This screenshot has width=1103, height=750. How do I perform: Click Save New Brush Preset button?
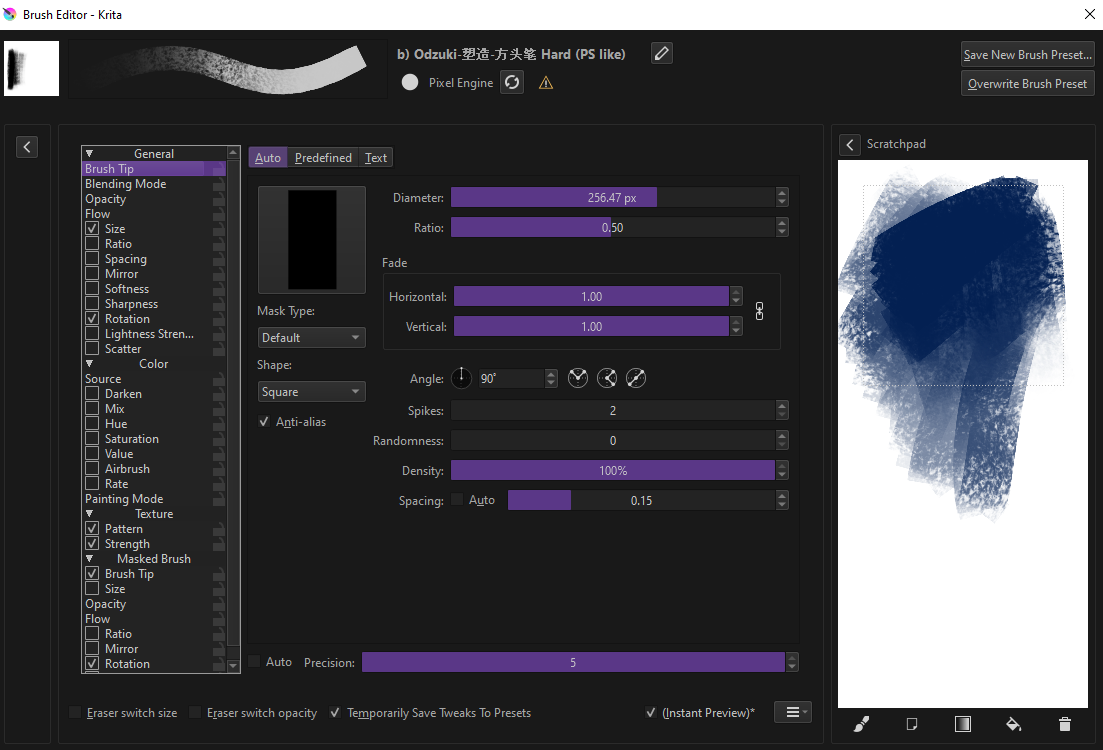tap(1027, 55)
